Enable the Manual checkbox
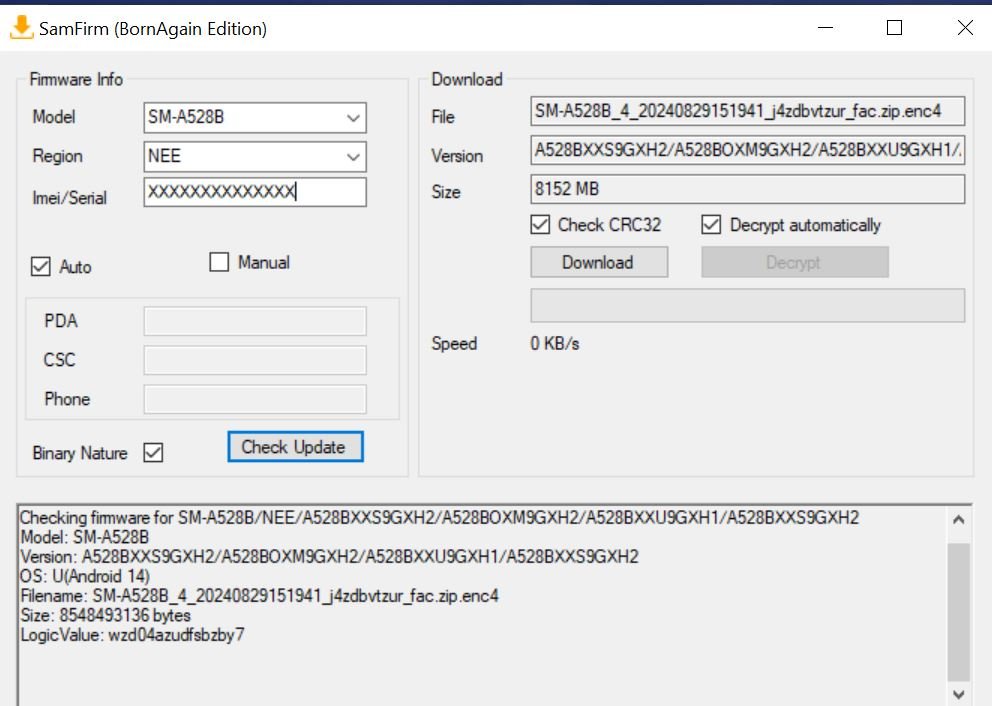 [x=219, y=262]
